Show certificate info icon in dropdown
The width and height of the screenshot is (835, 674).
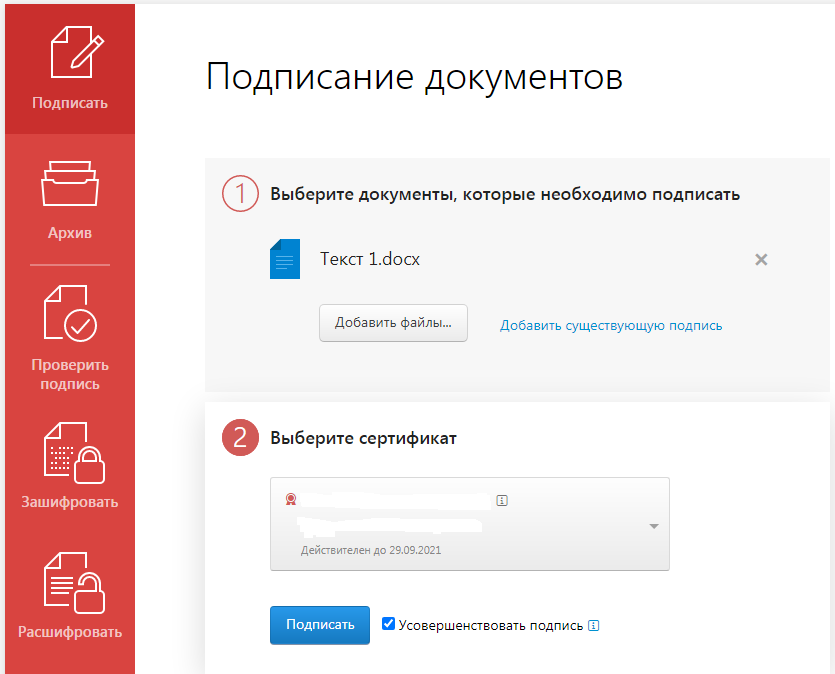pos(502,500)
